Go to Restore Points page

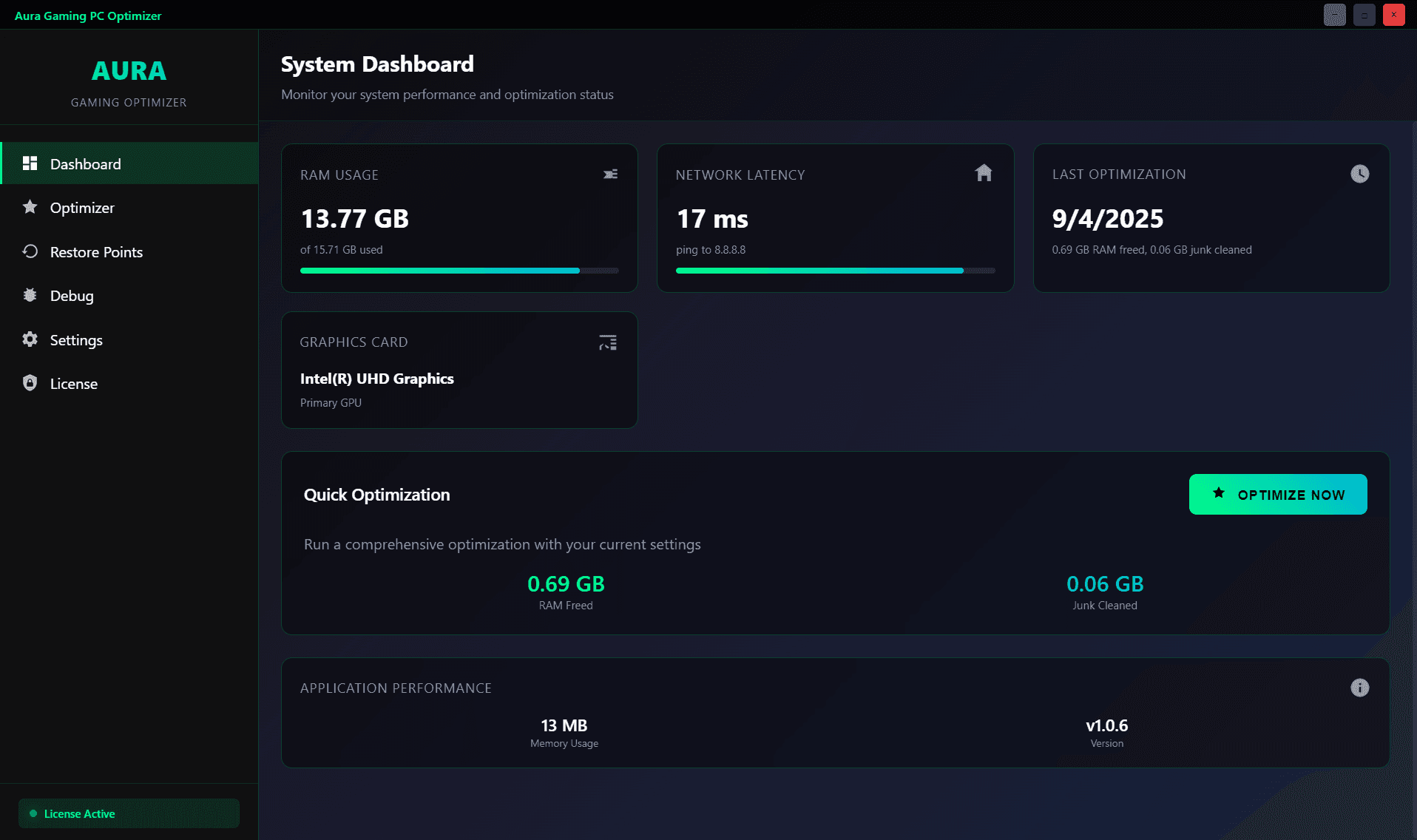click(96, 252)
